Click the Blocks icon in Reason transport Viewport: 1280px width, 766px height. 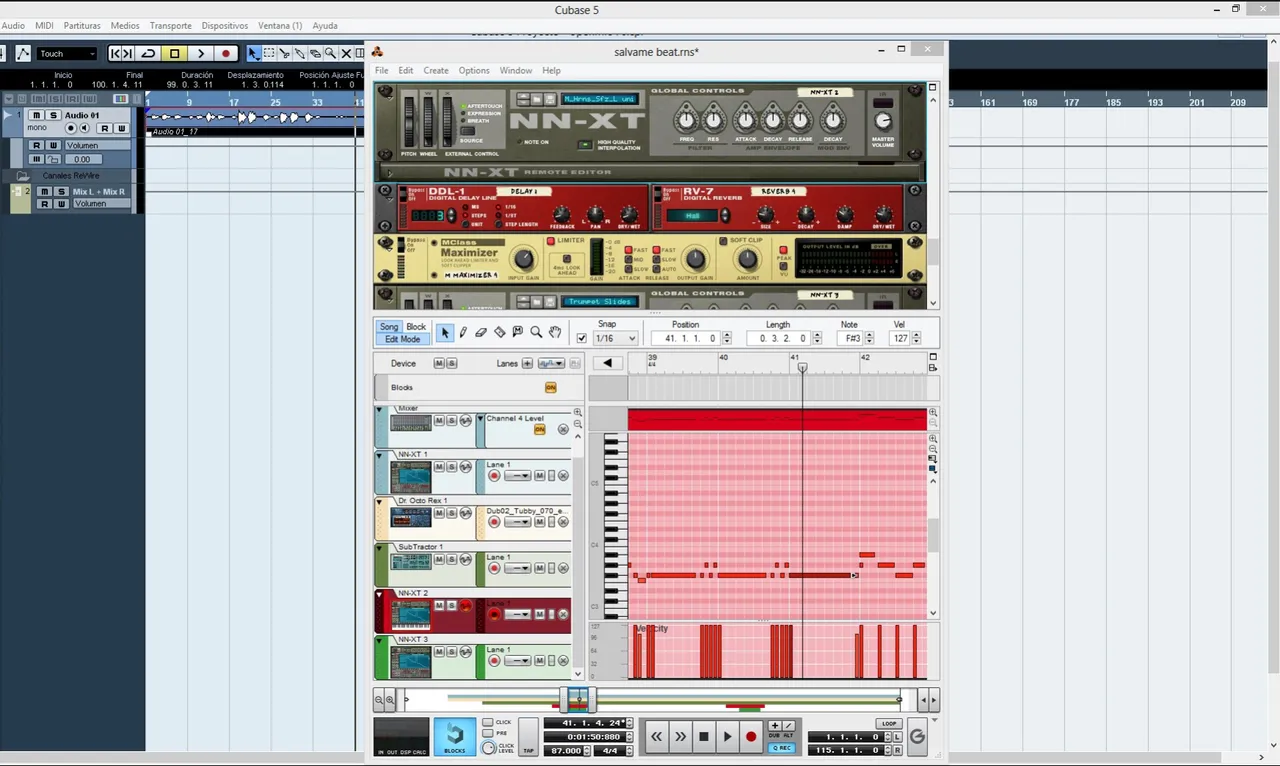point(454,737)
